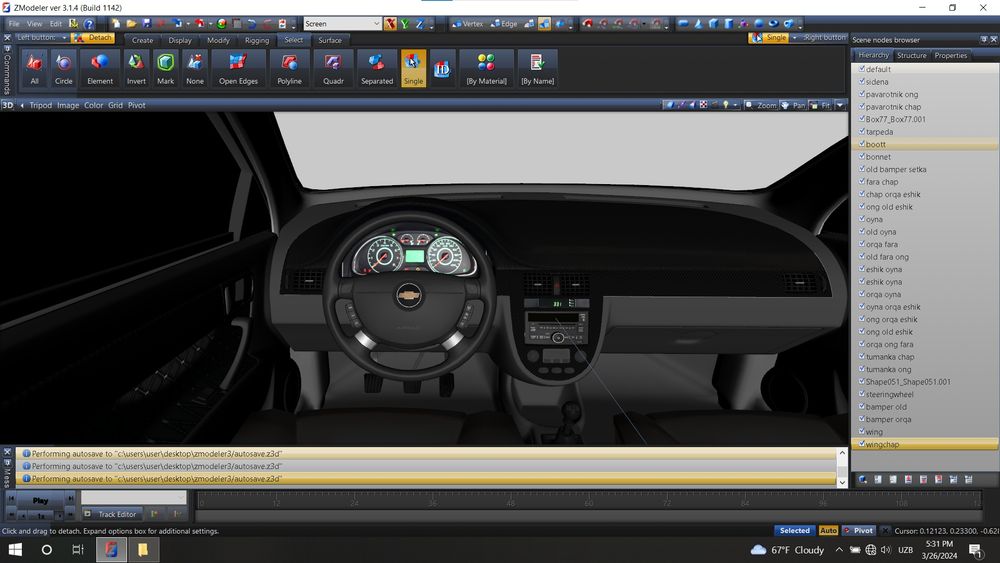Toggle visibility checkbox for steeringwheel
Screen dimensions: 1000x563
pyautogui.click(x=862, y=394)
